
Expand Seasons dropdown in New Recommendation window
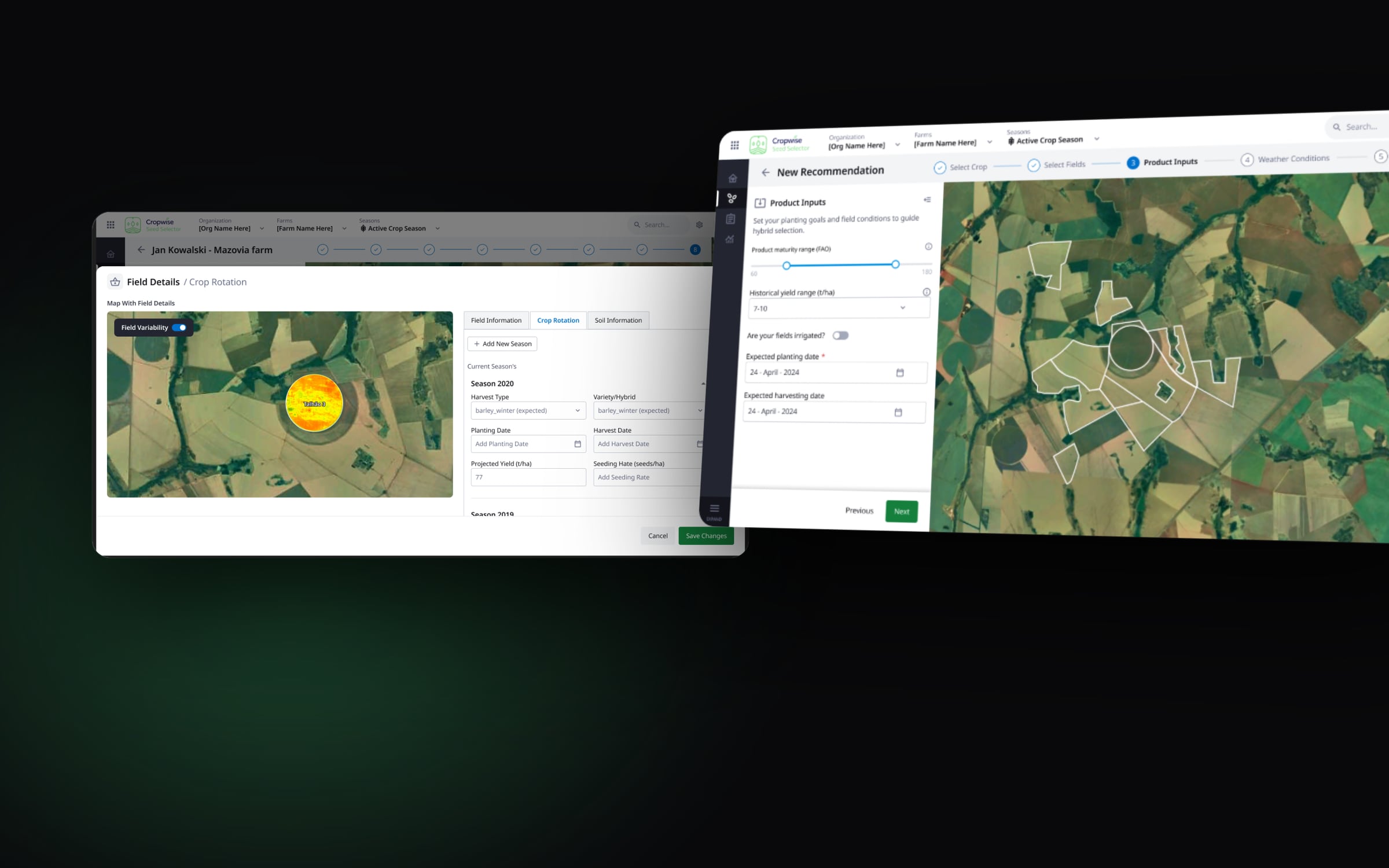[1097, 139]
